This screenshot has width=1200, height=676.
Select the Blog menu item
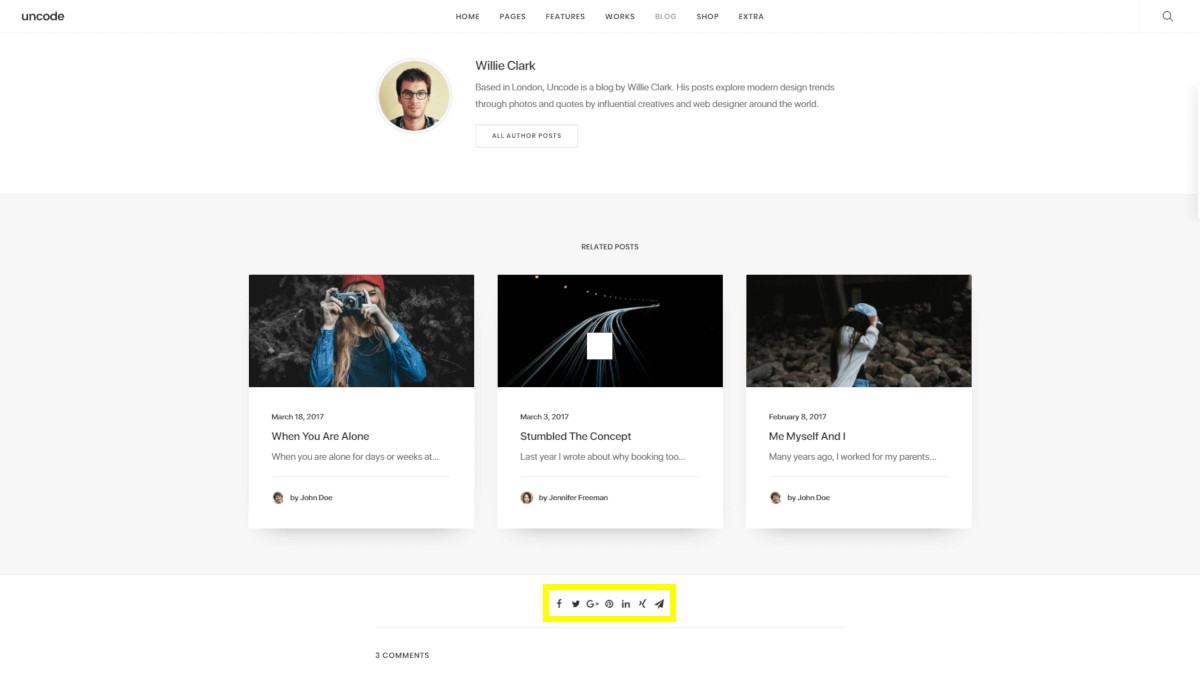coord(666,16)
